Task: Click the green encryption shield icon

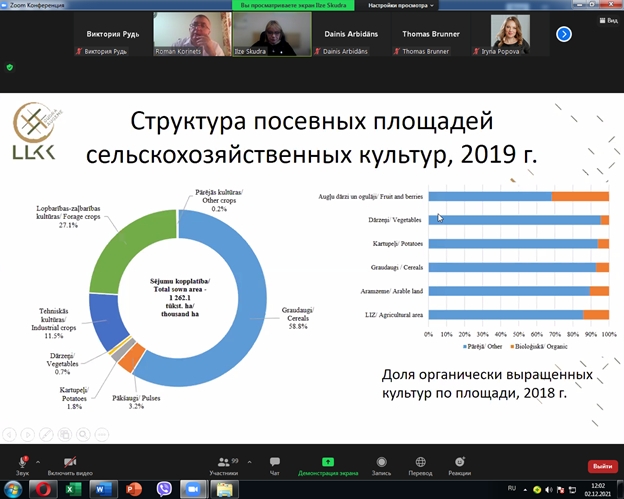Action: click(10, 67)
